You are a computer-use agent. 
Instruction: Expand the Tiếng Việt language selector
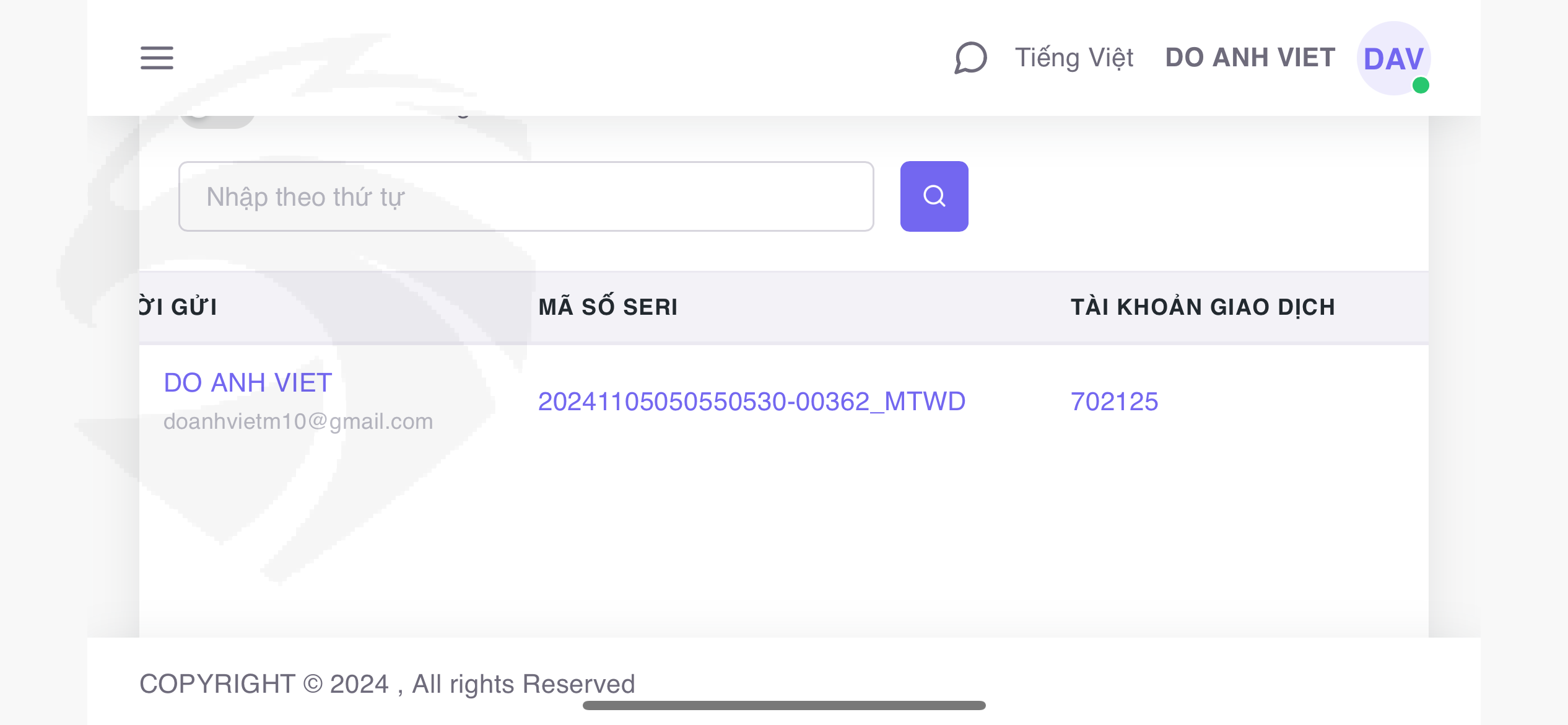coord(1074,58)
